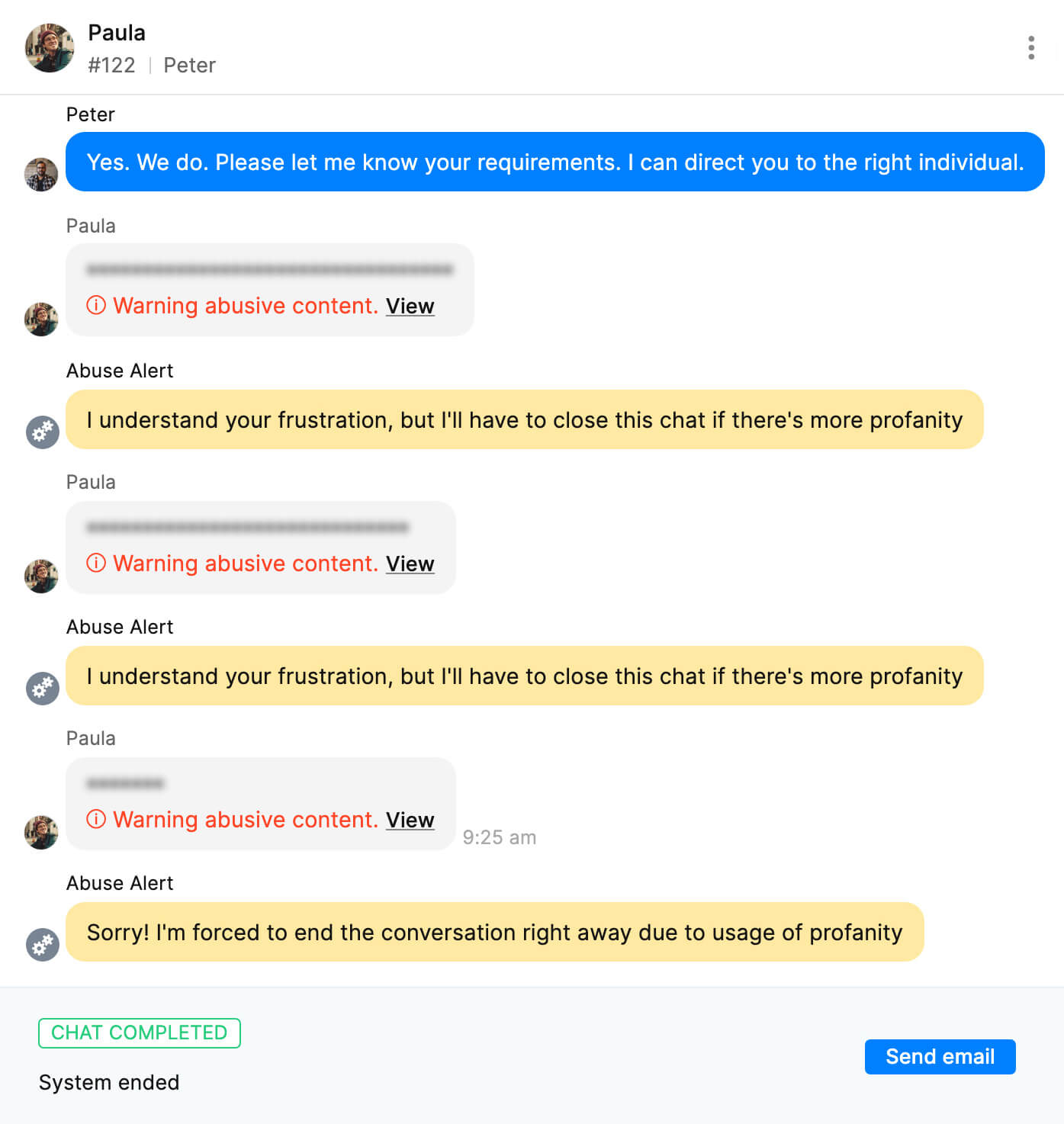
Task: Open the three-dot more options menu
Action: pos(1030,47)
